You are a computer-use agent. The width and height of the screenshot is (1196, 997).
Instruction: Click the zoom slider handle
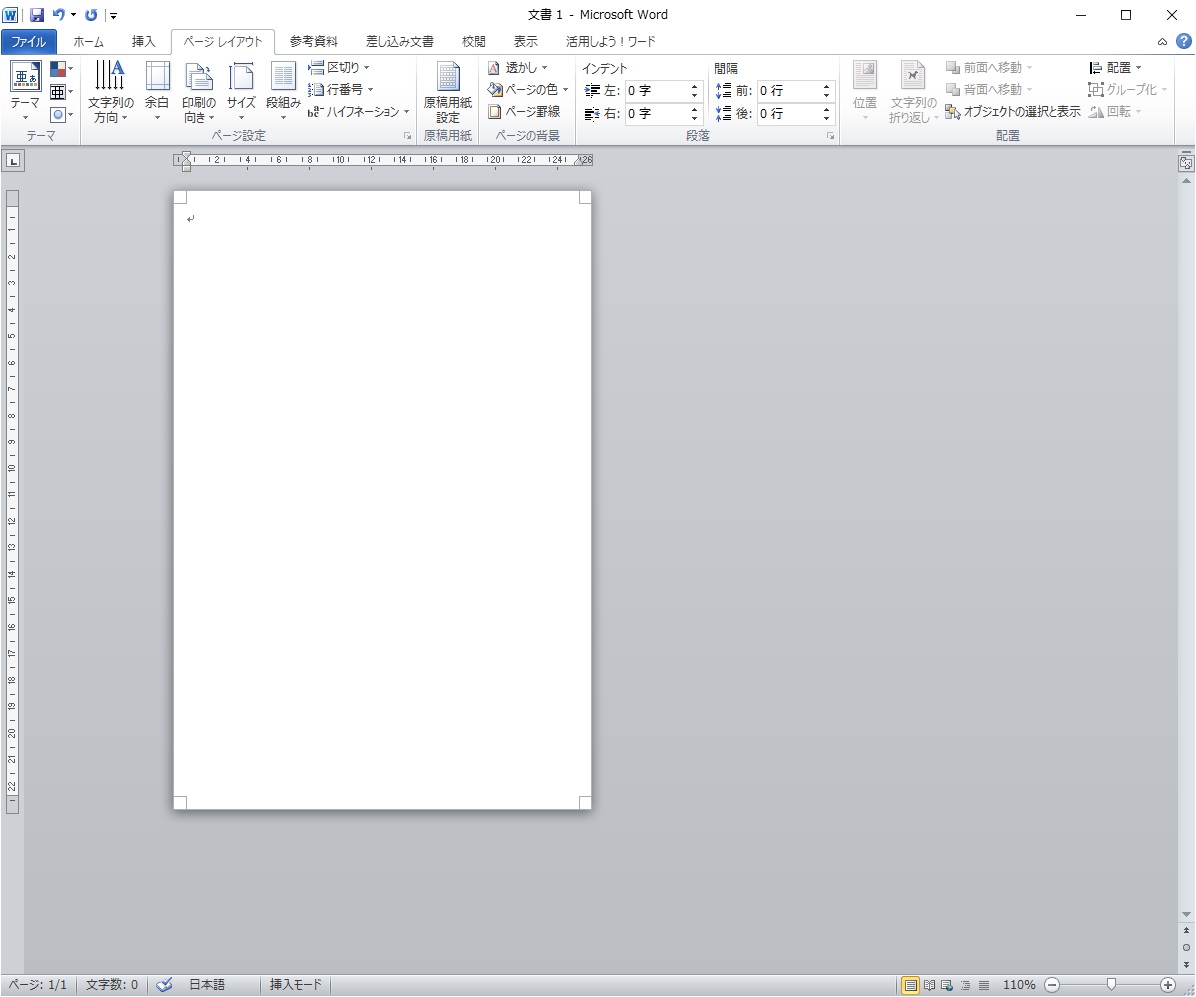(1111, 985)
